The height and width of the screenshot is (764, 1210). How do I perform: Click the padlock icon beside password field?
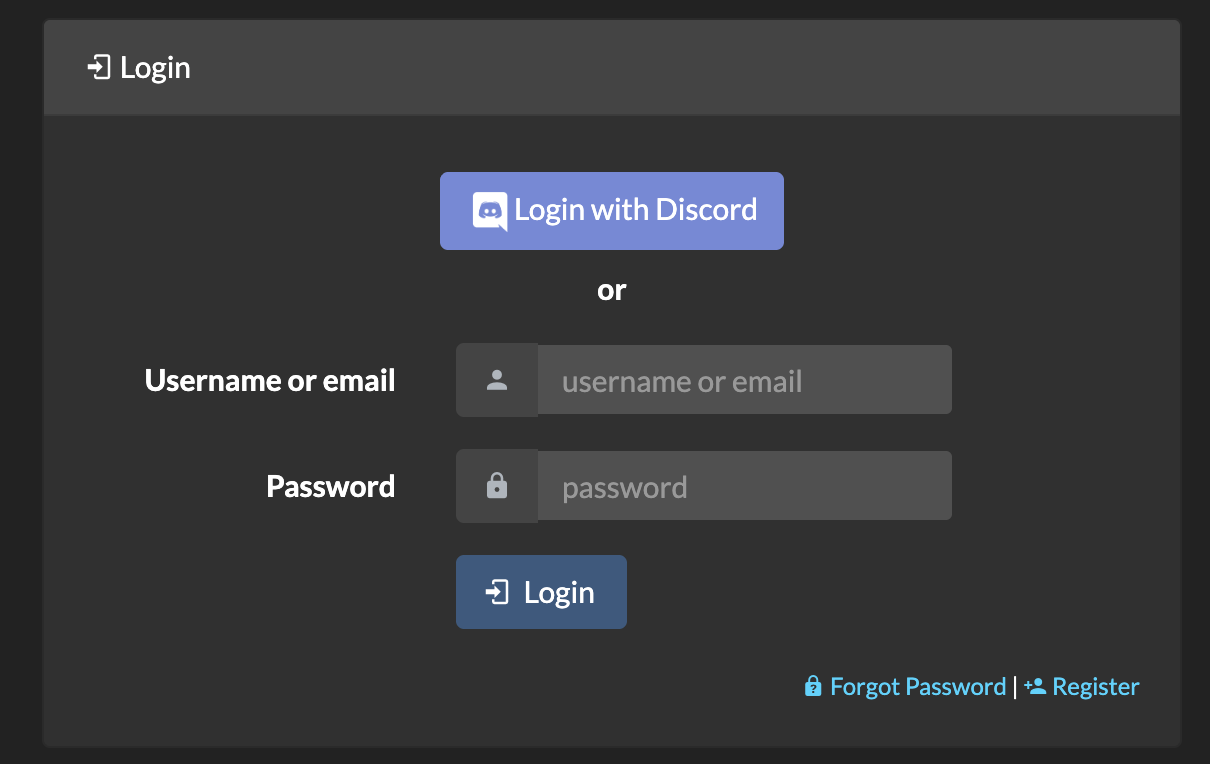(497, 486)
